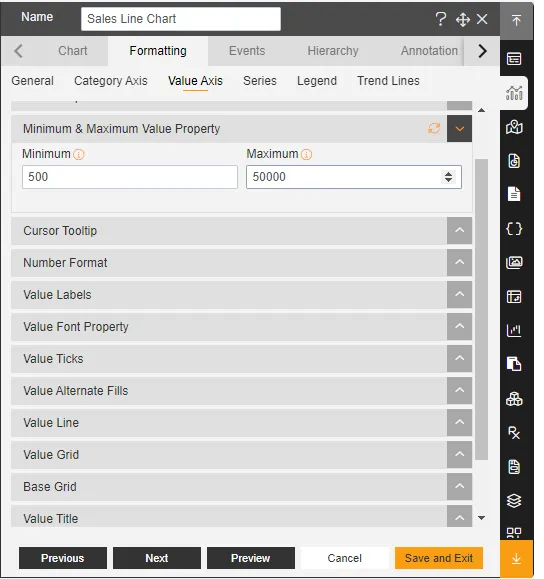Image resolution: width=544 pixels, height=579 pixels.
Task: Click the panel scrollbar down arrow
Action: pos(482,518)
